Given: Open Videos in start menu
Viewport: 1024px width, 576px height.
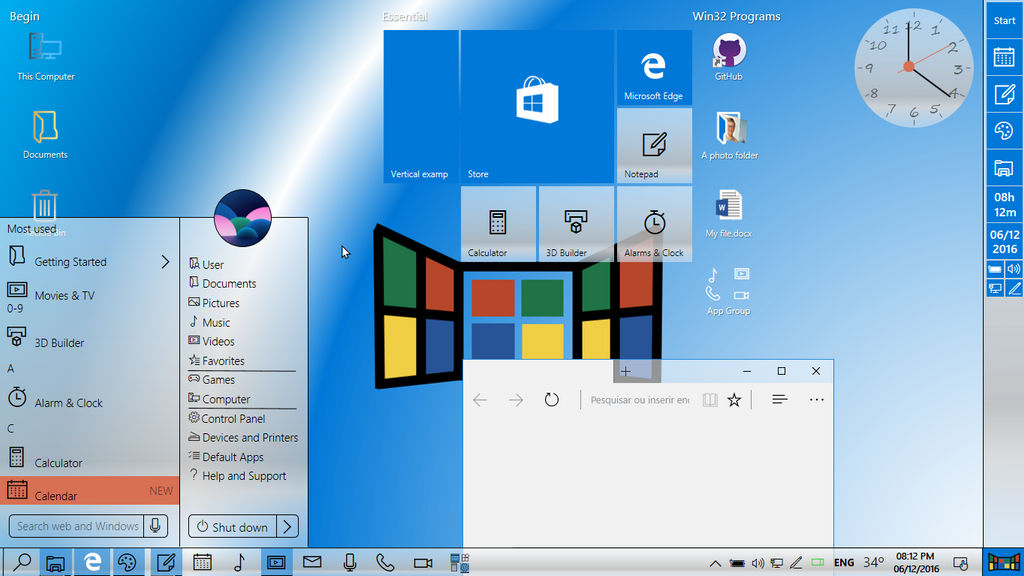Looking at the screenshot, I should pos(212,342).
